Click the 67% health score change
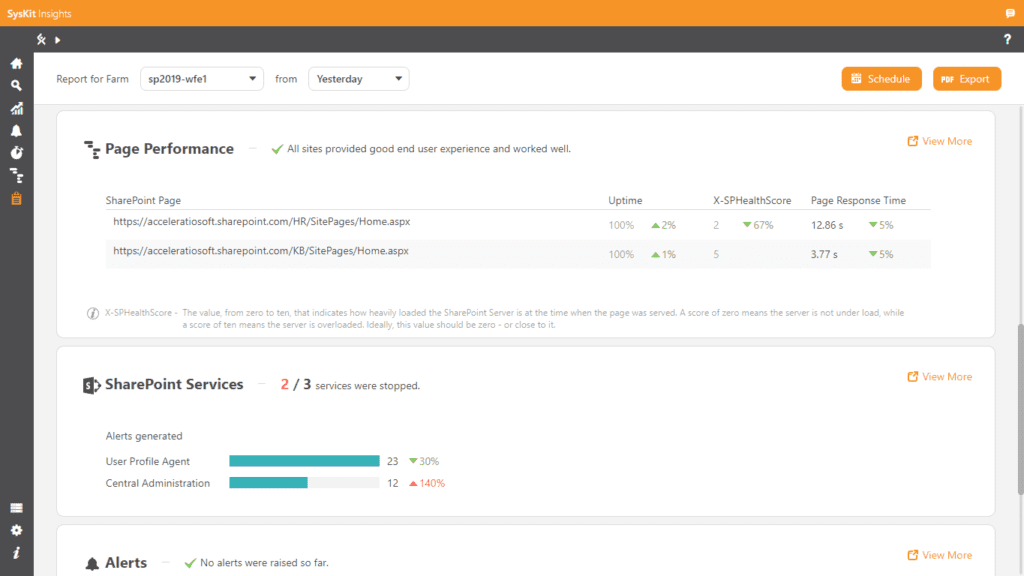The width and height of the screenshot is (1024, 576). tap(758, 225)
